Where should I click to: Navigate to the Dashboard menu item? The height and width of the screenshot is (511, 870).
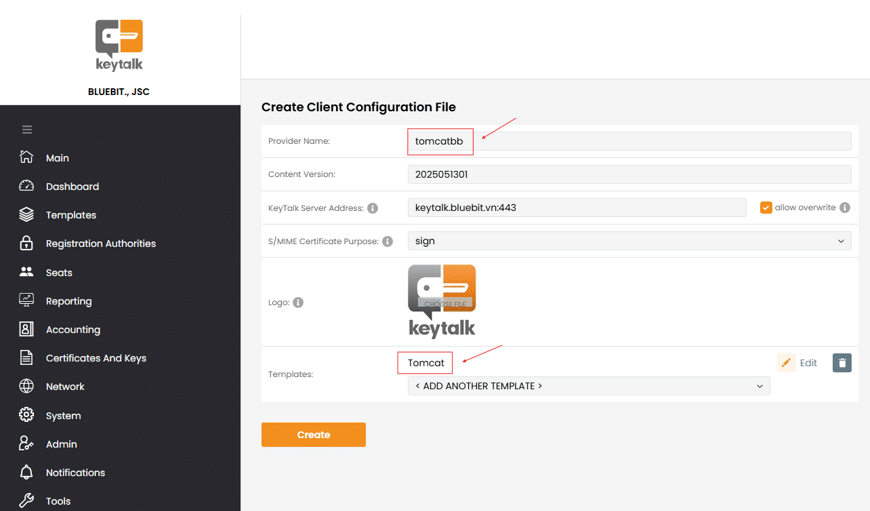pos(72,187)
